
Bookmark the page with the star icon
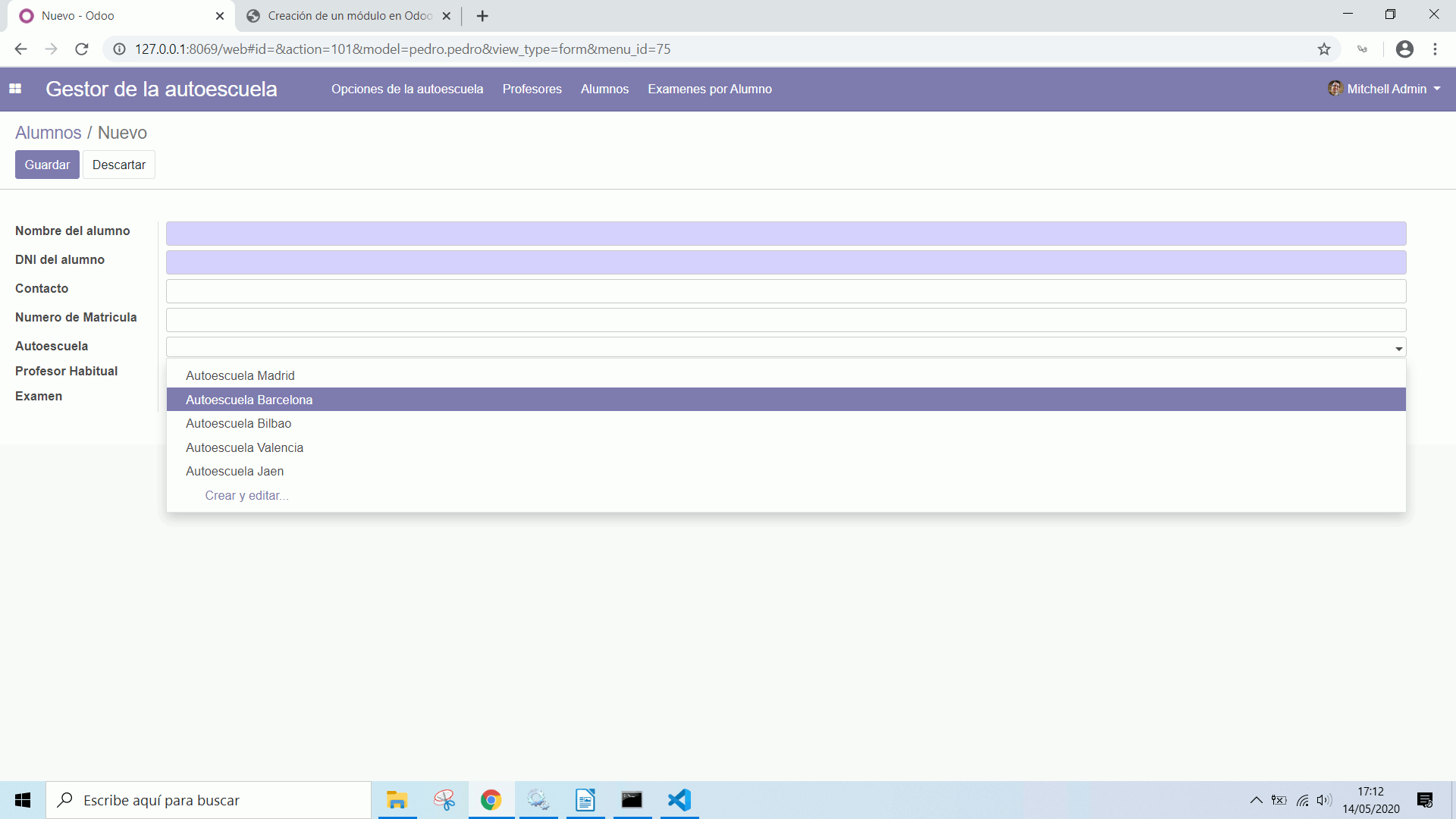[x=1324, y=49]
